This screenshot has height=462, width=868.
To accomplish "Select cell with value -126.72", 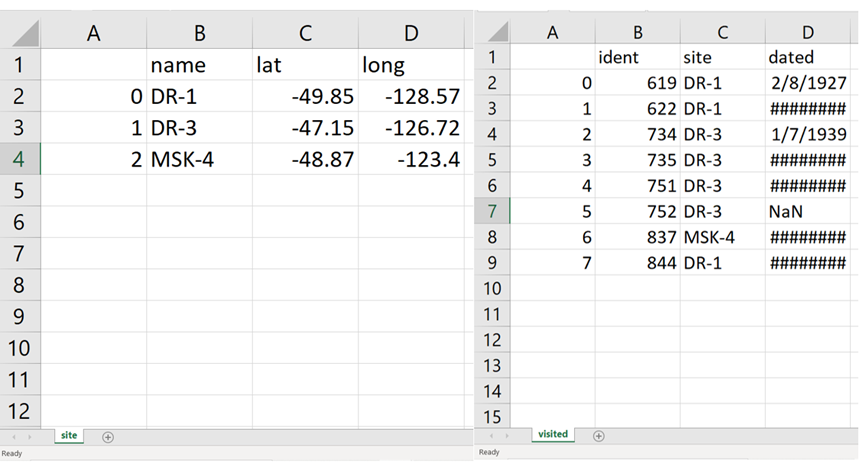I will pos(411,128).
